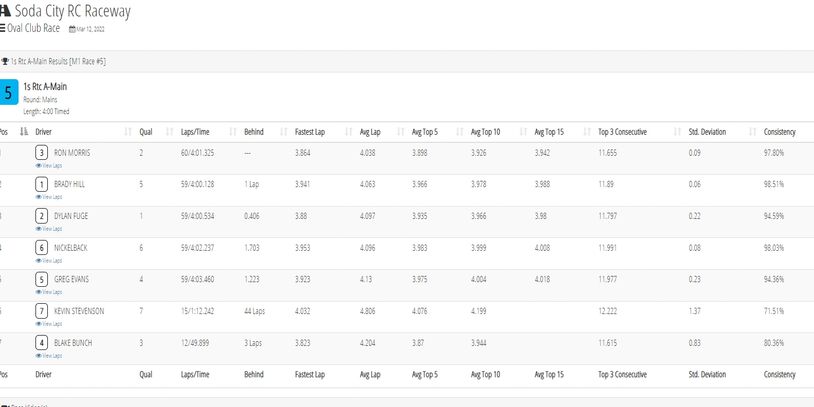Select Brady Hill consistency 98.51%
Screen dimensions: 814x407
click(774, 185)
